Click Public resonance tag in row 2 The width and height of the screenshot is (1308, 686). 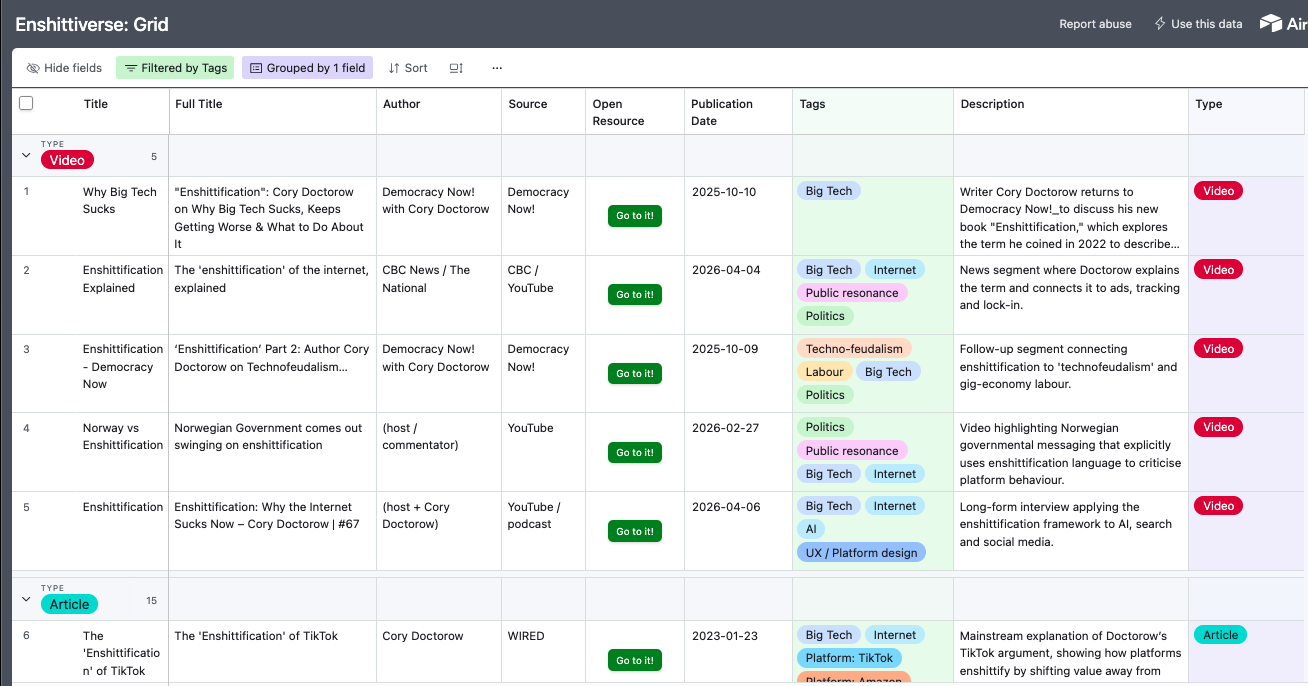coord(852,293)
